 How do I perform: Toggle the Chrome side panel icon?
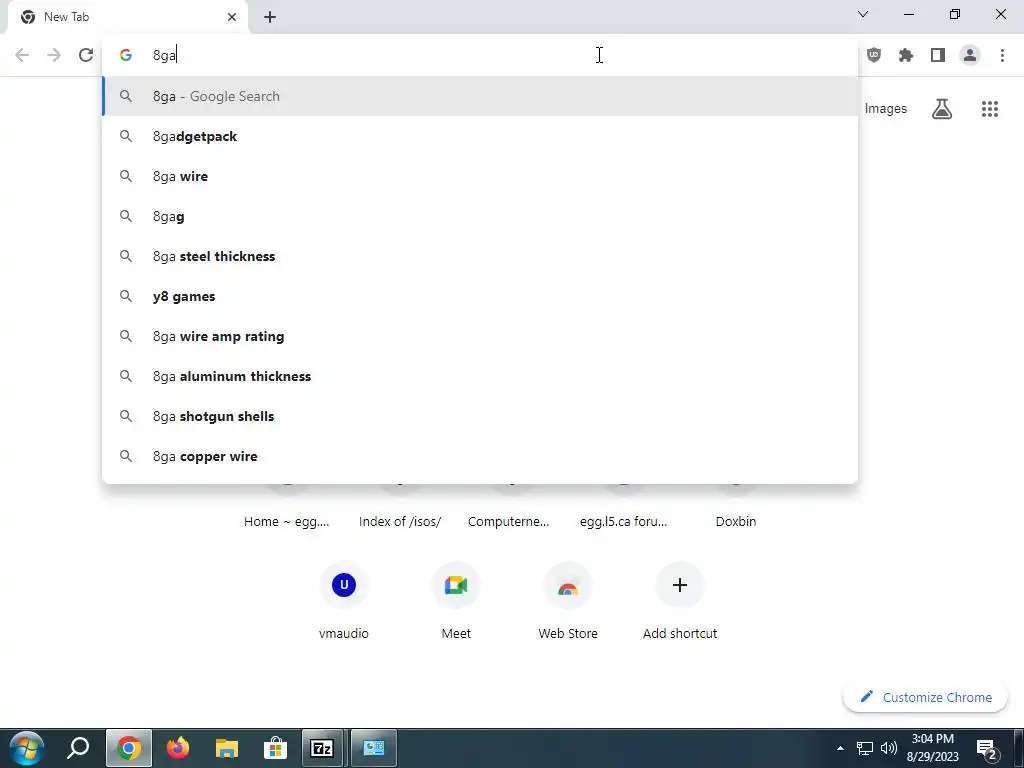(x=938, y=55)
